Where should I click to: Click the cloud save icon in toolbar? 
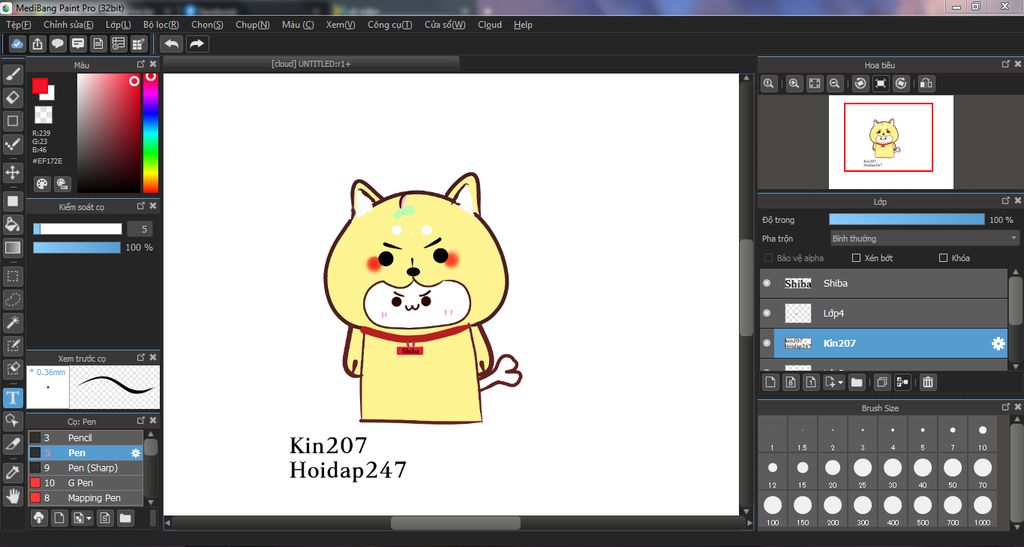click(17, 44)
